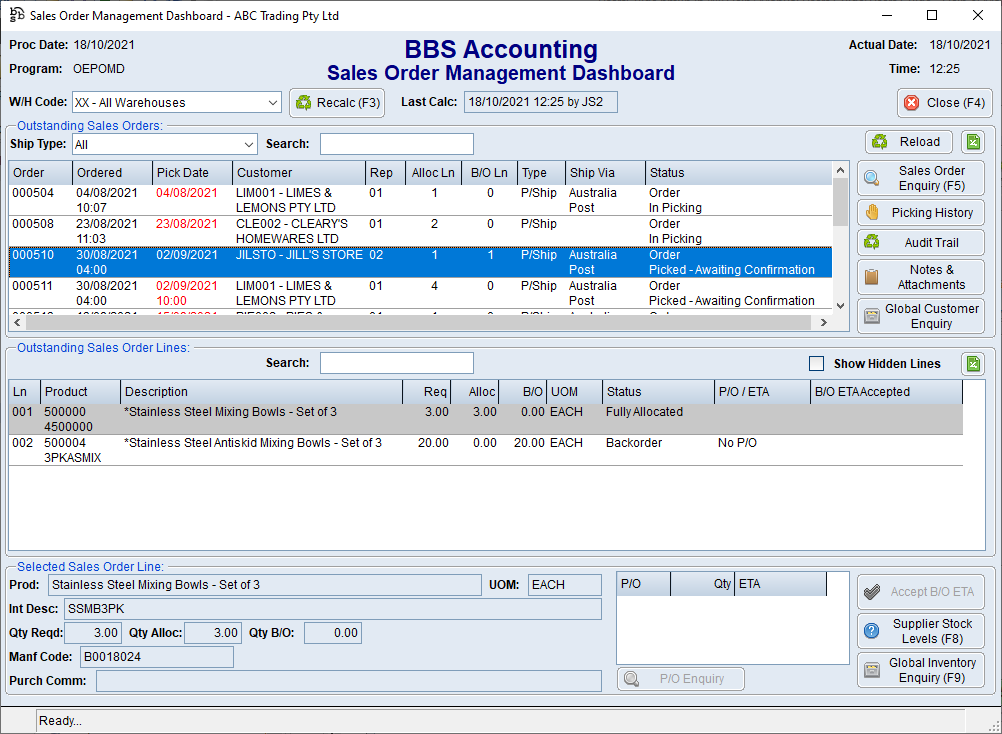Open Supplier Stock Levels (F8)

point(920,631)
